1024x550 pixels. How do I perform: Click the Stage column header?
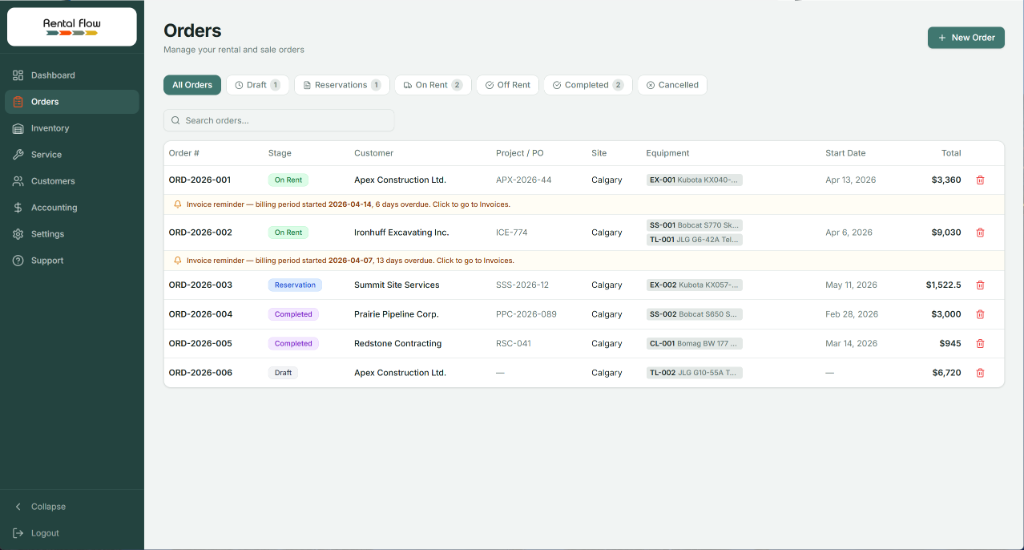pyautogui.click(x=280, y=154)
